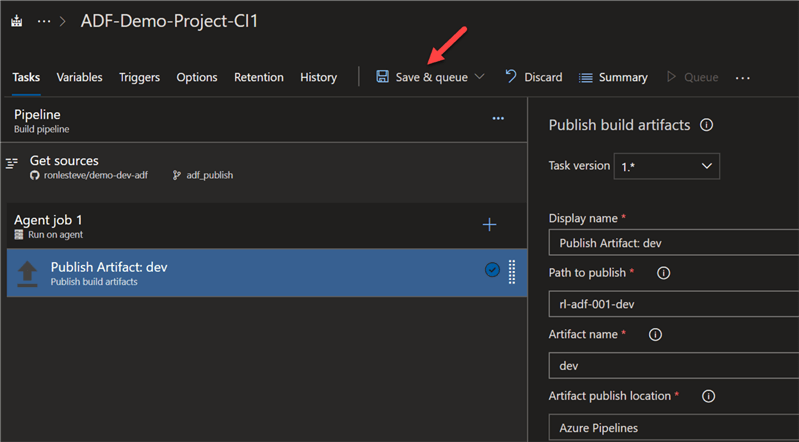The image size is (799, 442).
Task: Open the breadcrumb ellipsis menu
Action: (x=43, y=21)
